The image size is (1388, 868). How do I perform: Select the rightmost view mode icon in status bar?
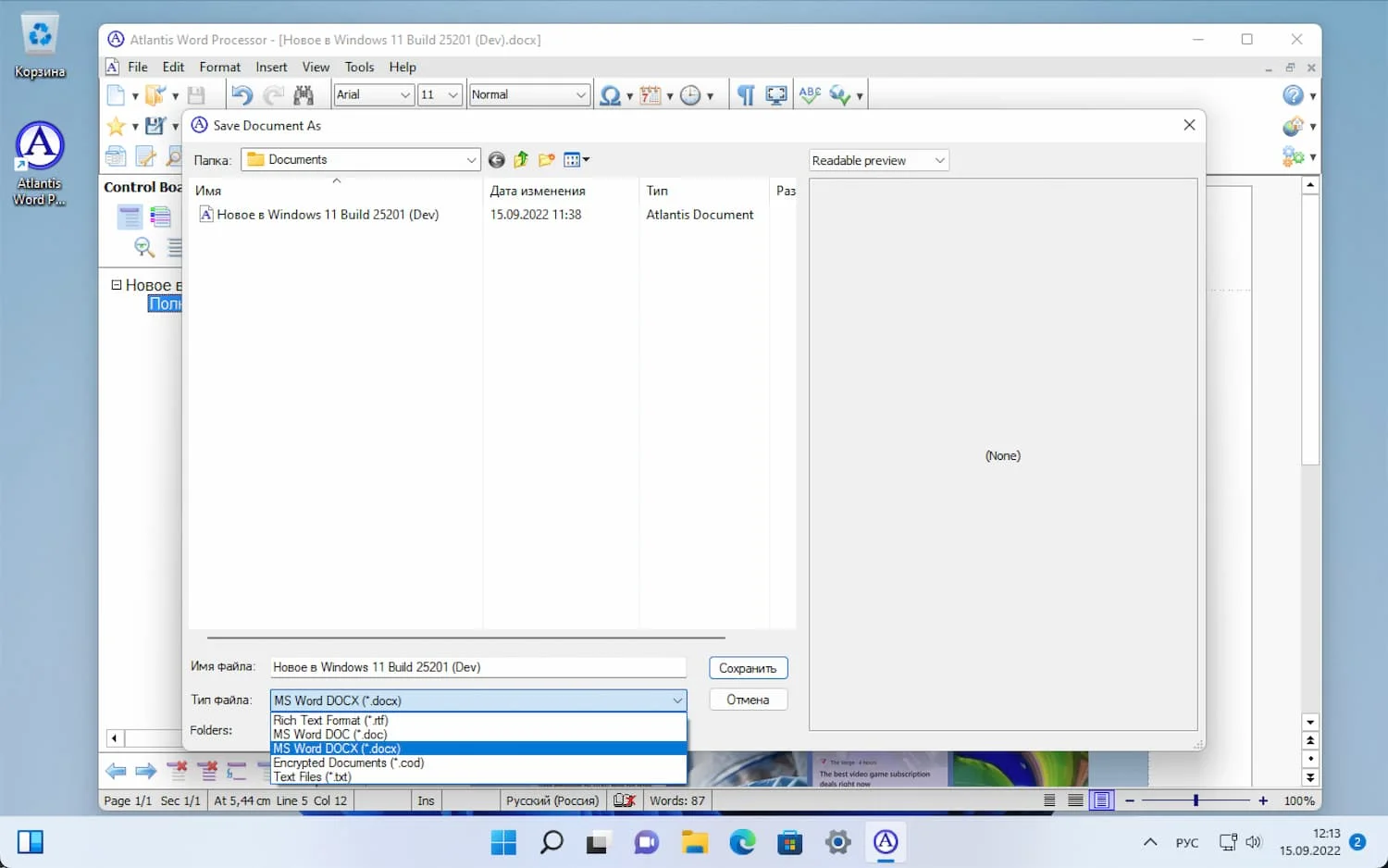(x=1101, y=800)
